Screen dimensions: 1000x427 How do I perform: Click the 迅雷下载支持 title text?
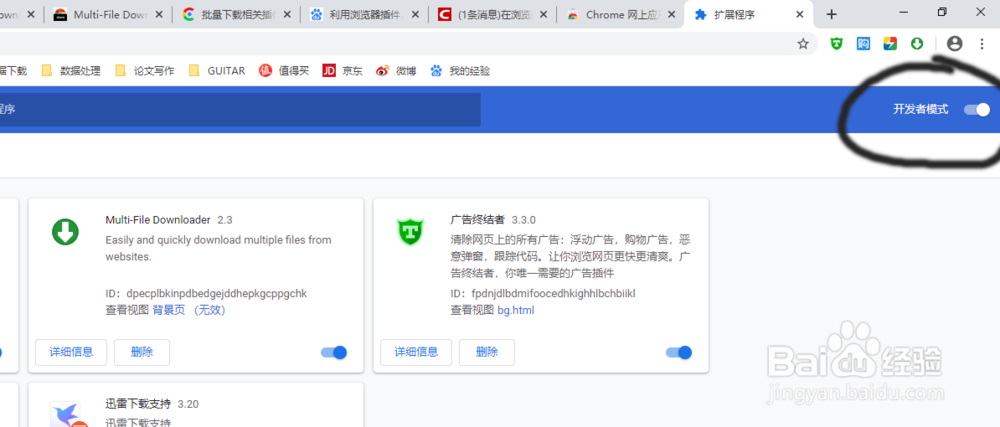(x=138, y=403)
